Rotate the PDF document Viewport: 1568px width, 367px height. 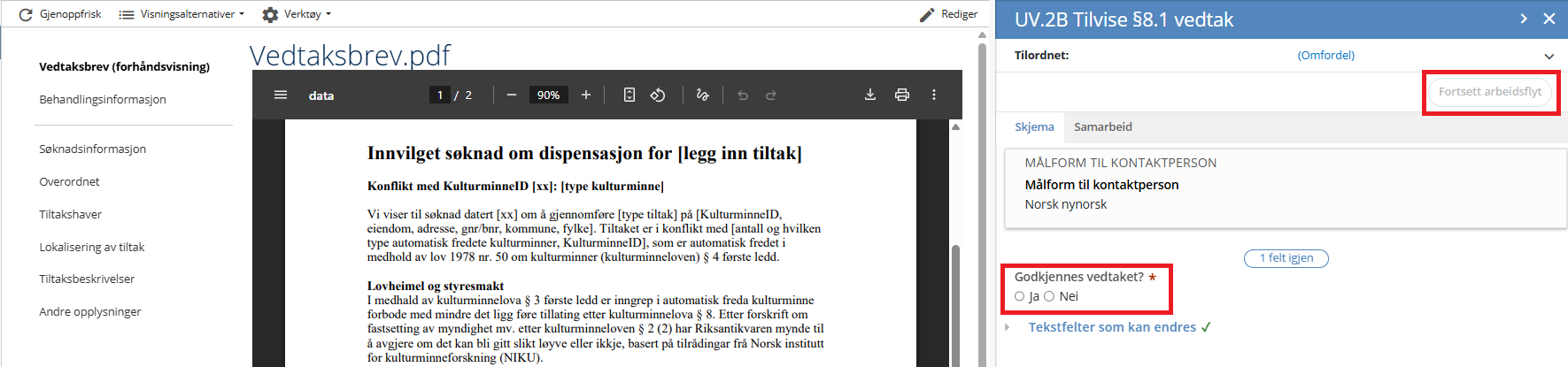[658, 95]
